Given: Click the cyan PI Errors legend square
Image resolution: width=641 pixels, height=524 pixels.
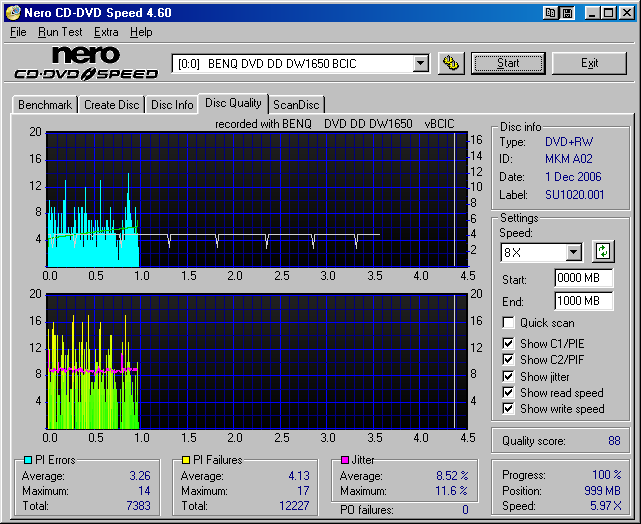Looking at the screenshot, I should coord(27,460).
